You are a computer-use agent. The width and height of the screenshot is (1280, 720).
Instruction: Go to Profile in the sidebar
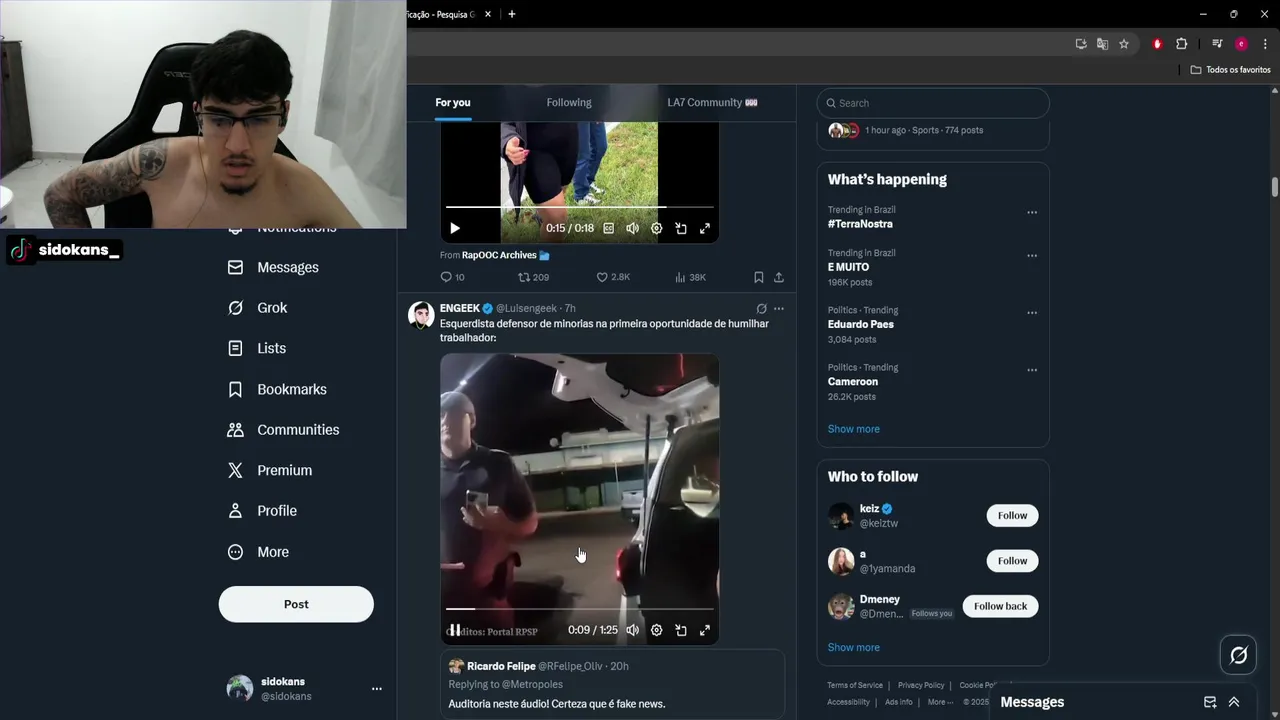pyautogui.click(x=263, y=511)
